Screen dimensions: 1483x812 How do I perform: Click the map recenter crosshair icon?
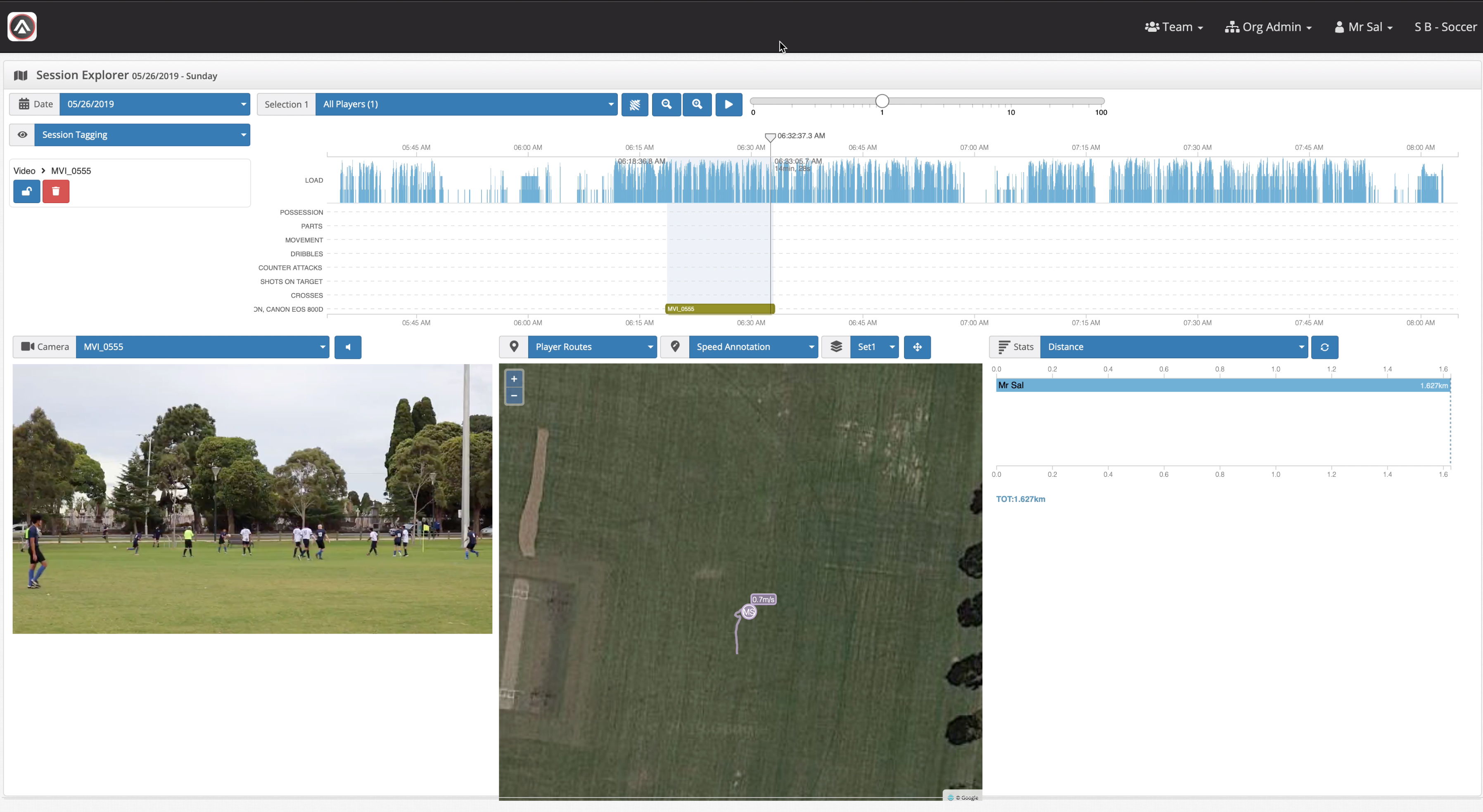pos(917,347)
